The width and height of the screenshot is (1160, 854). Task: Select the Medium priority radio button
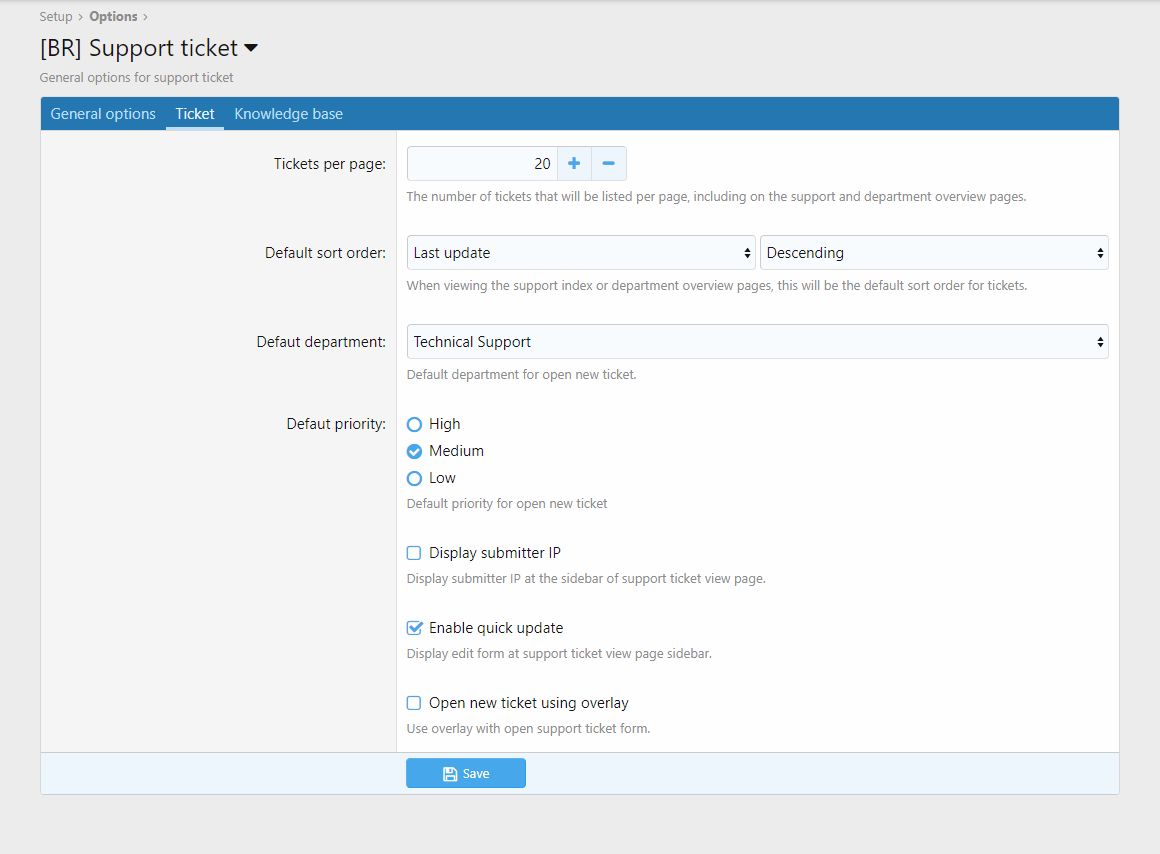(414, 451)
